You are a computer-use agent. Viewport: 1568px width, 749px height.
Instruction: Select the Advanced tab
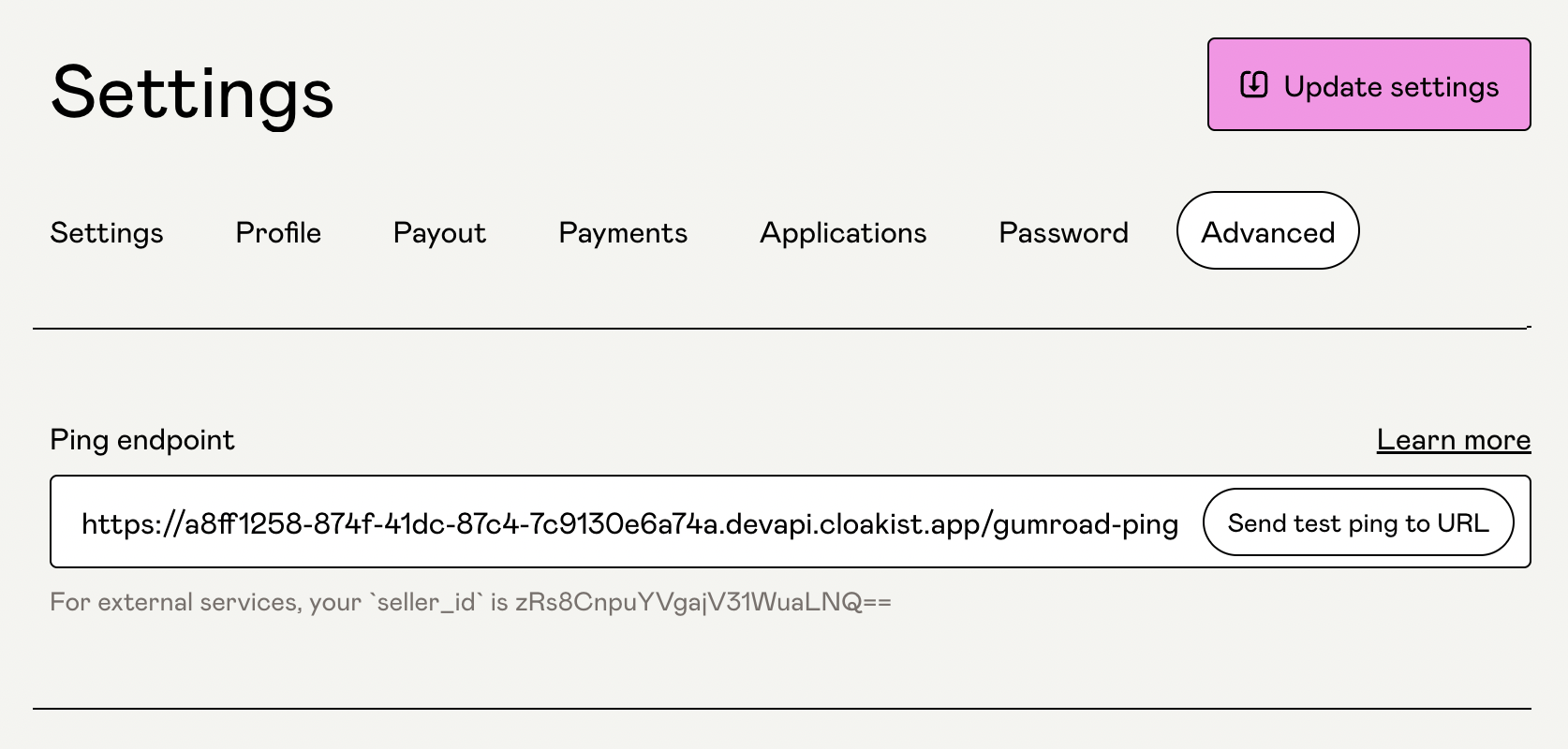tap(1267, 230)
